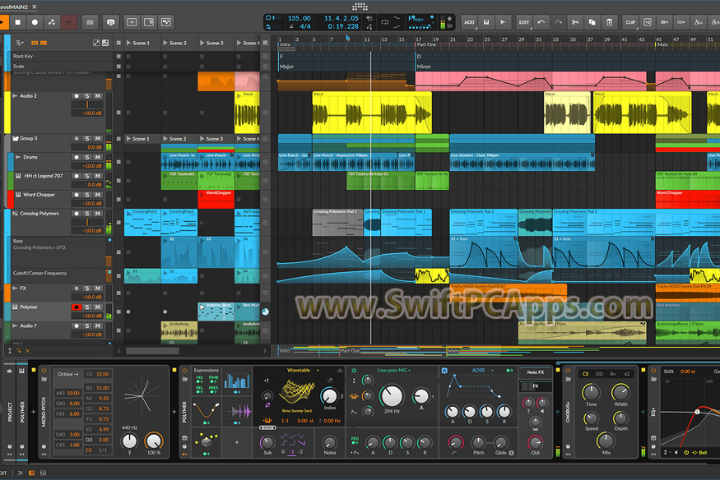Select DD mode on the Chorus+ device
Image resolution: width=720 pixels, height=480 pixels.
[x=599, y=374]
